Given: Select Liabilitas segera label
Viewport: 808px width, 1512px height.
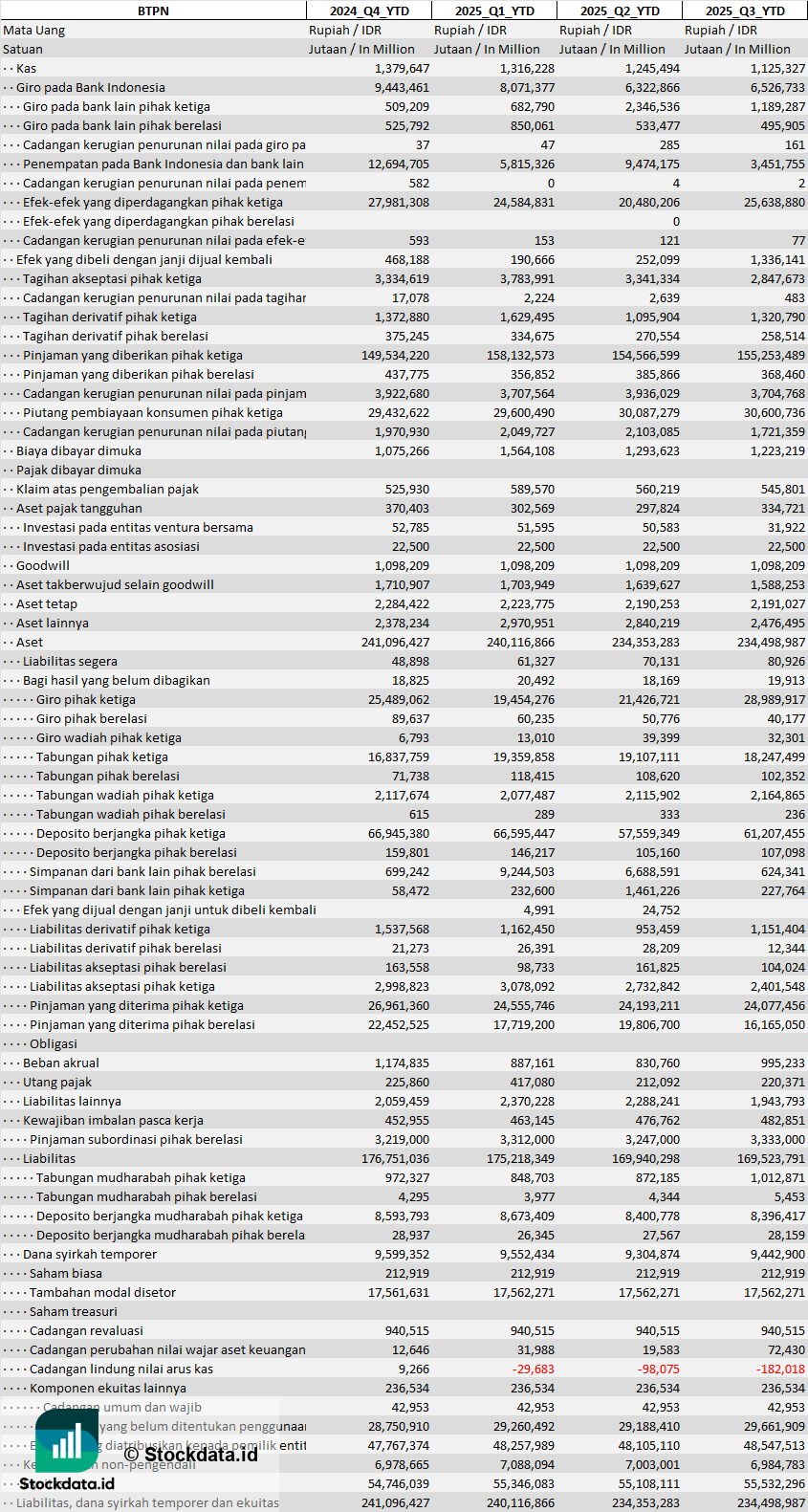Looking at the screenshot, I should [70, 661].
